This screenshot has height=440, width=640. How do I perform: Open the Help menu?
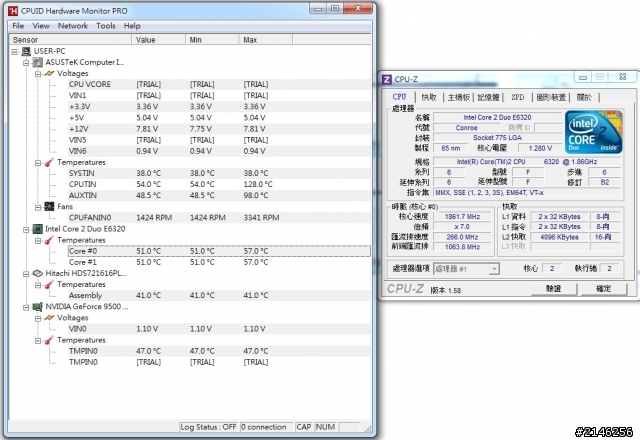132,26
